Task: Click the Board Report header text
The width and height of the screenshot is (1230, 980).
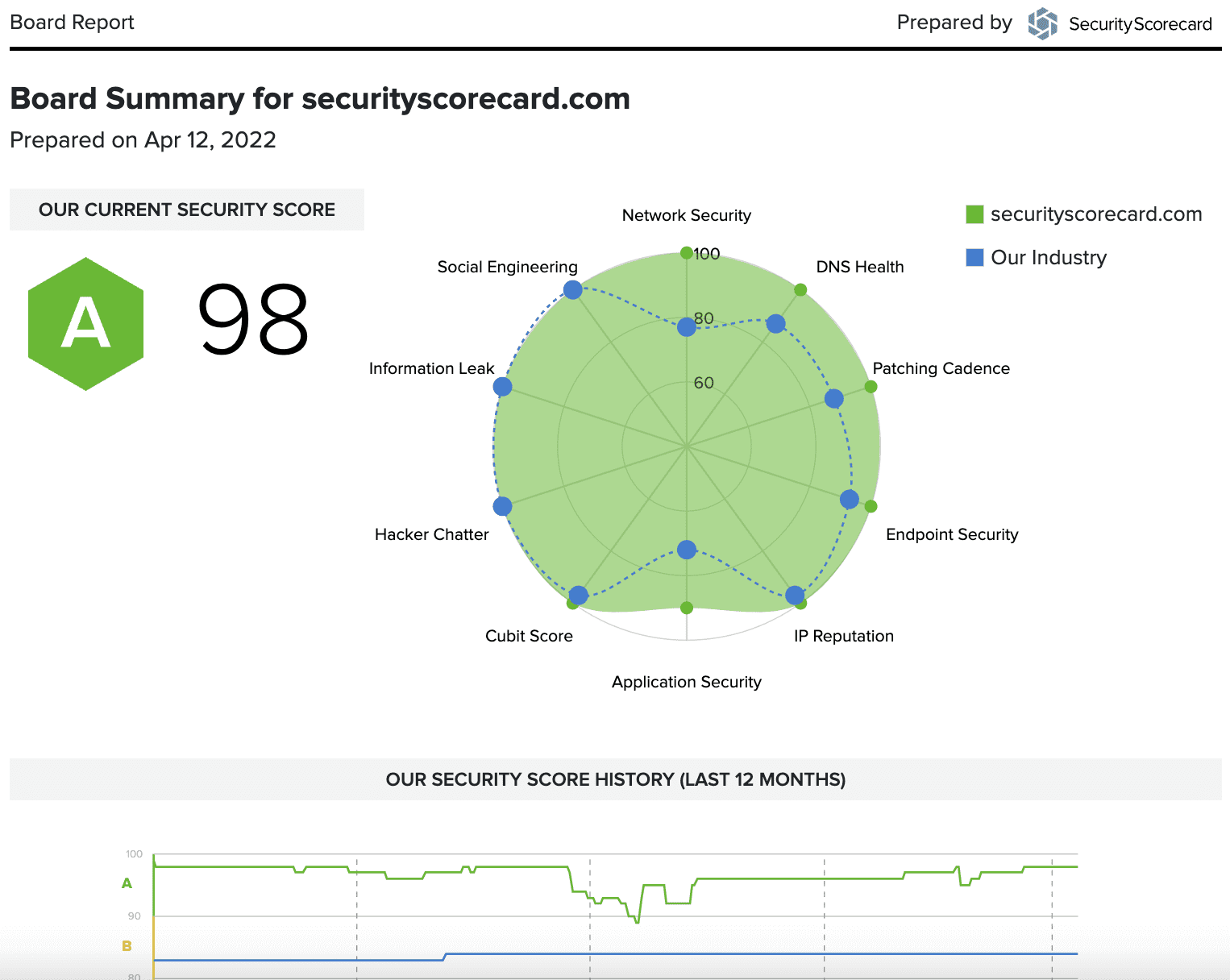Action: pyautogui.click(x=72, y=23)
